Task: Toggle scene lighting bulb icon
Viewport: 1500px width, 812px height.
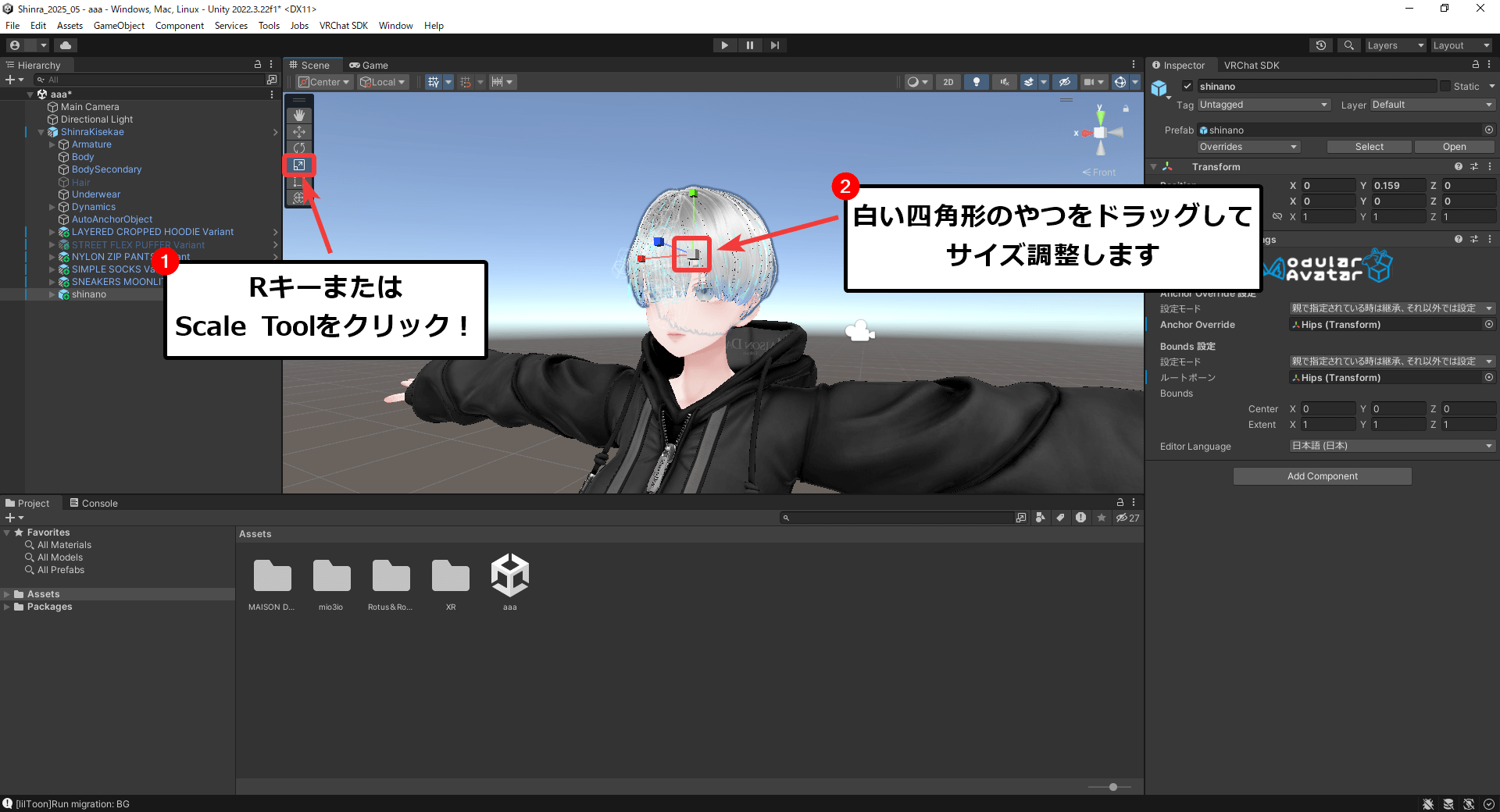Action: [977, 82]
